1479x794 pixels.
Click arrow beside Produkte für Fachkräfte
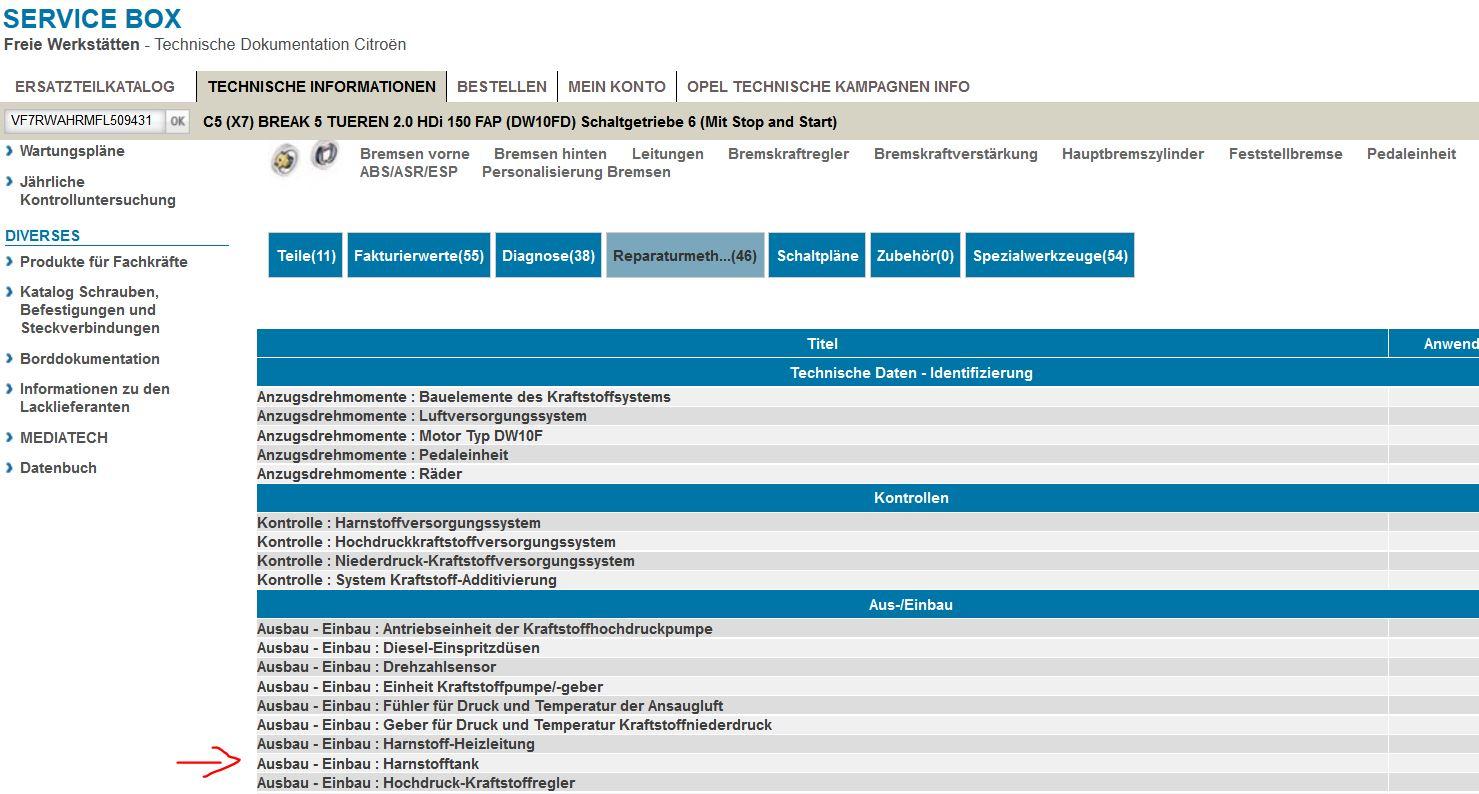click(x=10, y=261)
